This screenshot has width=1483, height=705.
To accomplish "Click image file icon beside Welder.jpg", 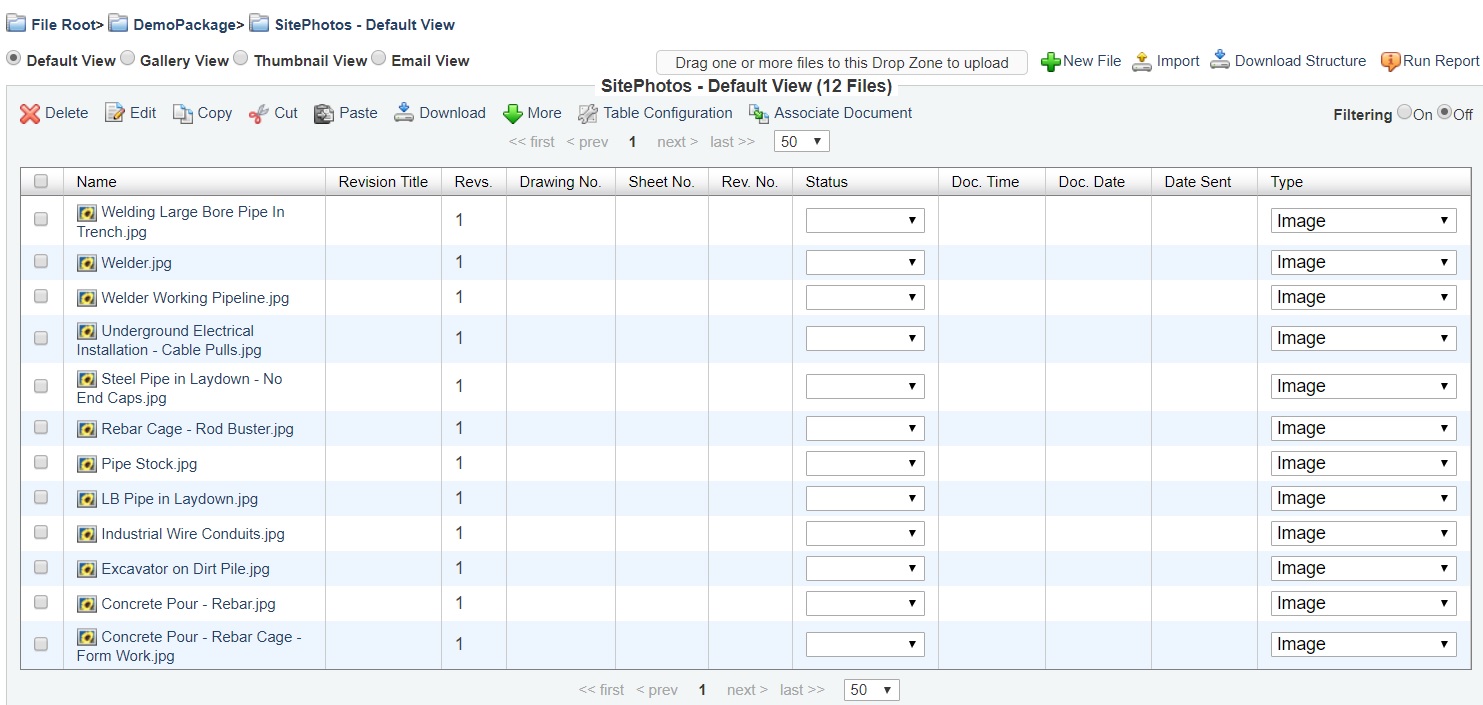I will click(87, 263).
